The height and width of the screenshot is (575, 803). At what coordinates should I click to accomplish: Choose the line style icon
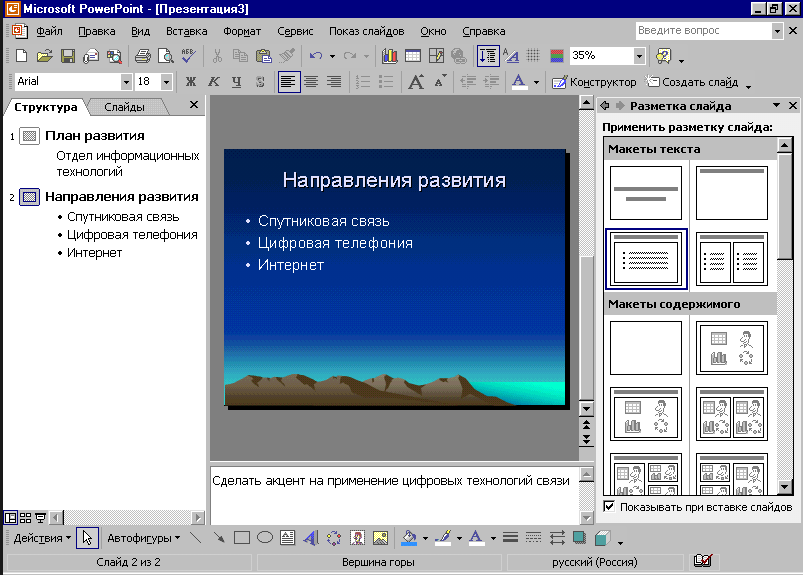click(510, 538)
